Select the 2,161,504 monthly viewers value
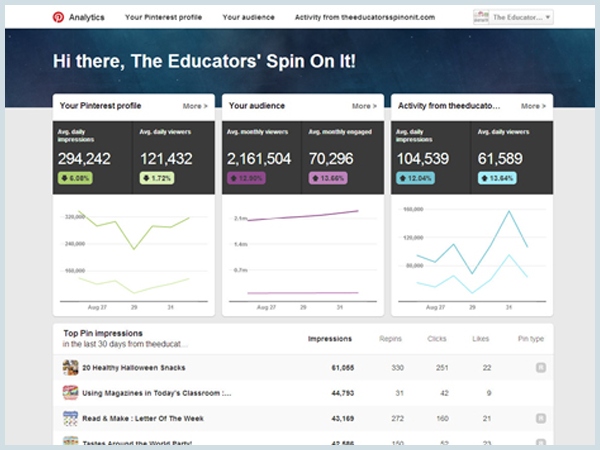The width and height of the screenshot is (600, 450). coord(259,159)
